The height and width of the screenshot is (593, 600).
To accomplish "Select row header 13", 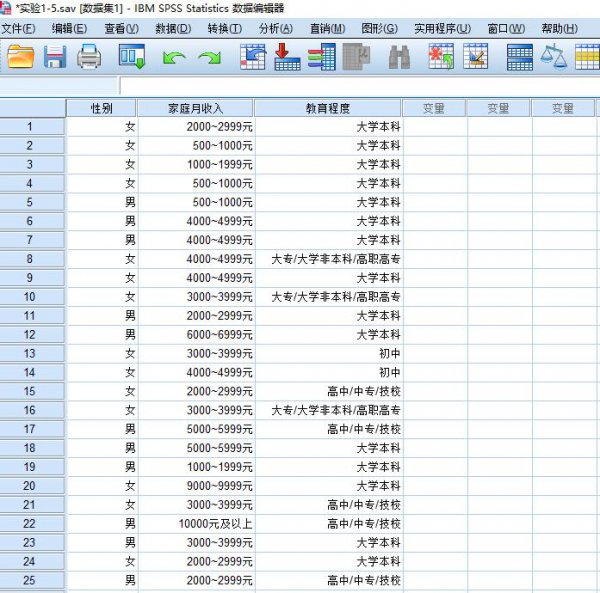I will pyautogui.click(x=32, y=354).
